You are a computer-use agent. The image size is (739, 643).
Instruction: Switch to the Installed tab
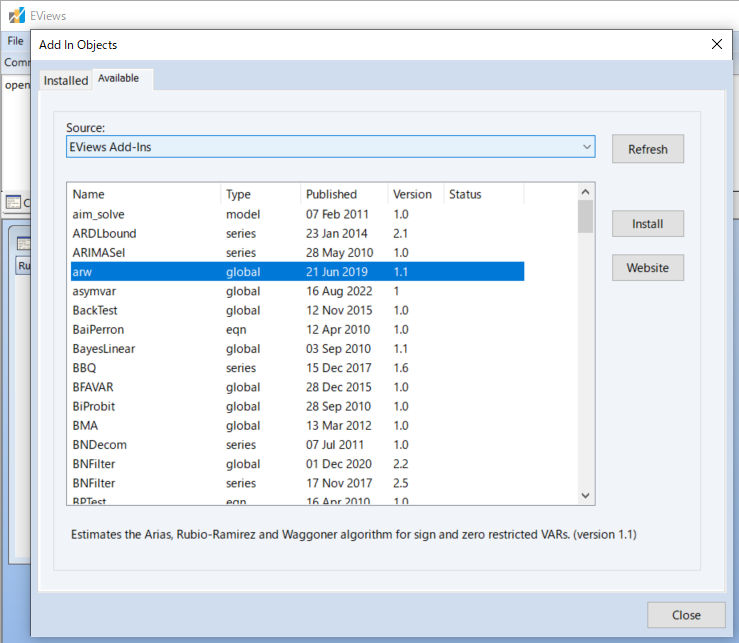pyautogui.click(x=66, y=80)
